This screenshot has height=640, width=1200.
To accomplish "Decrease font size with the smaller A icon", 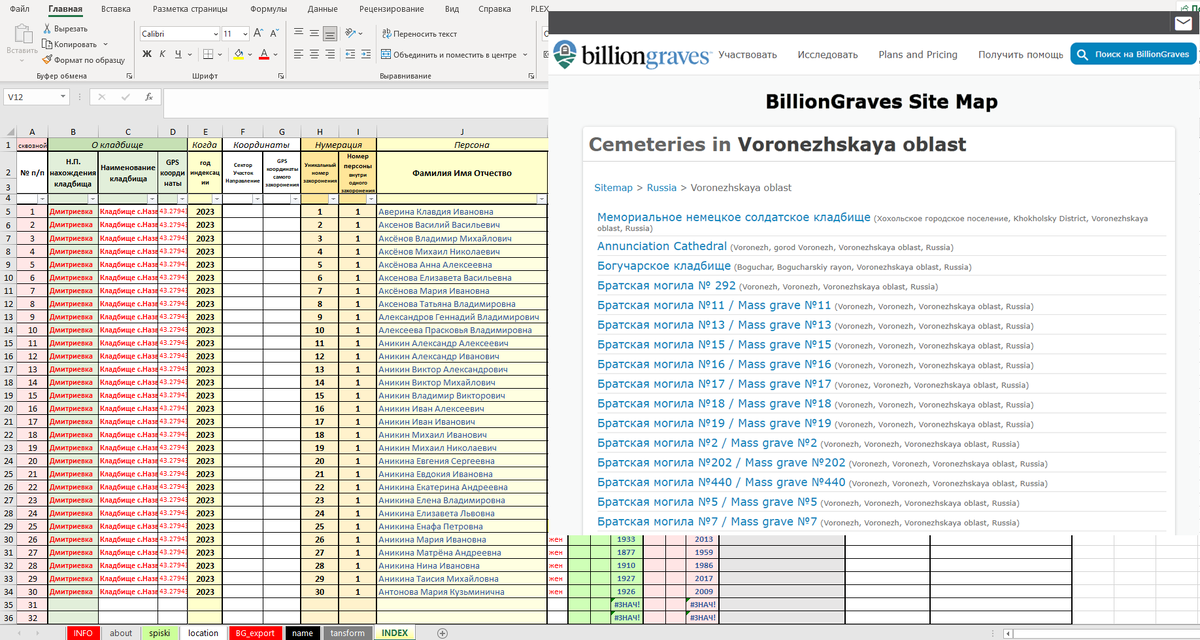I will coord(275,33).
